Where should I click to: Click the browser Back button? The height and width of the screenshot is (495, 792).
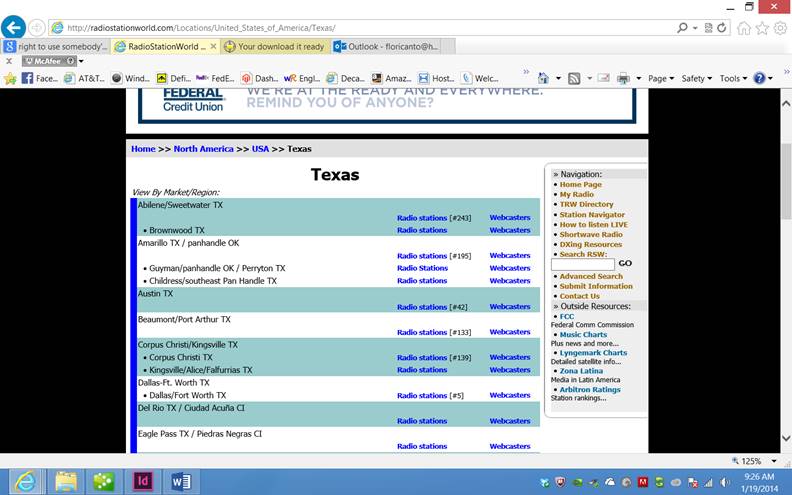14,27
